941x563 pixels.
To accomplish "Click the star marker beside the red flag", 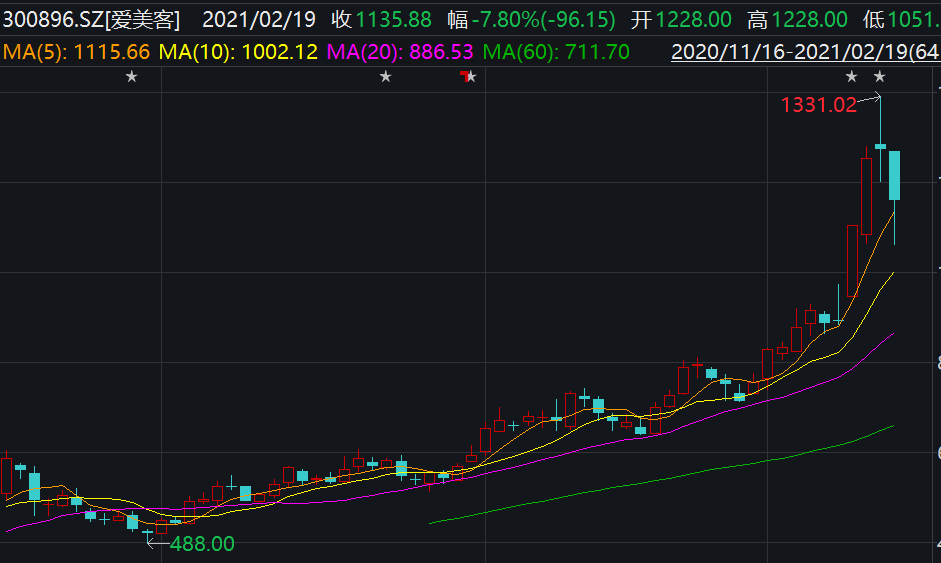I will (x=472, y=77).
